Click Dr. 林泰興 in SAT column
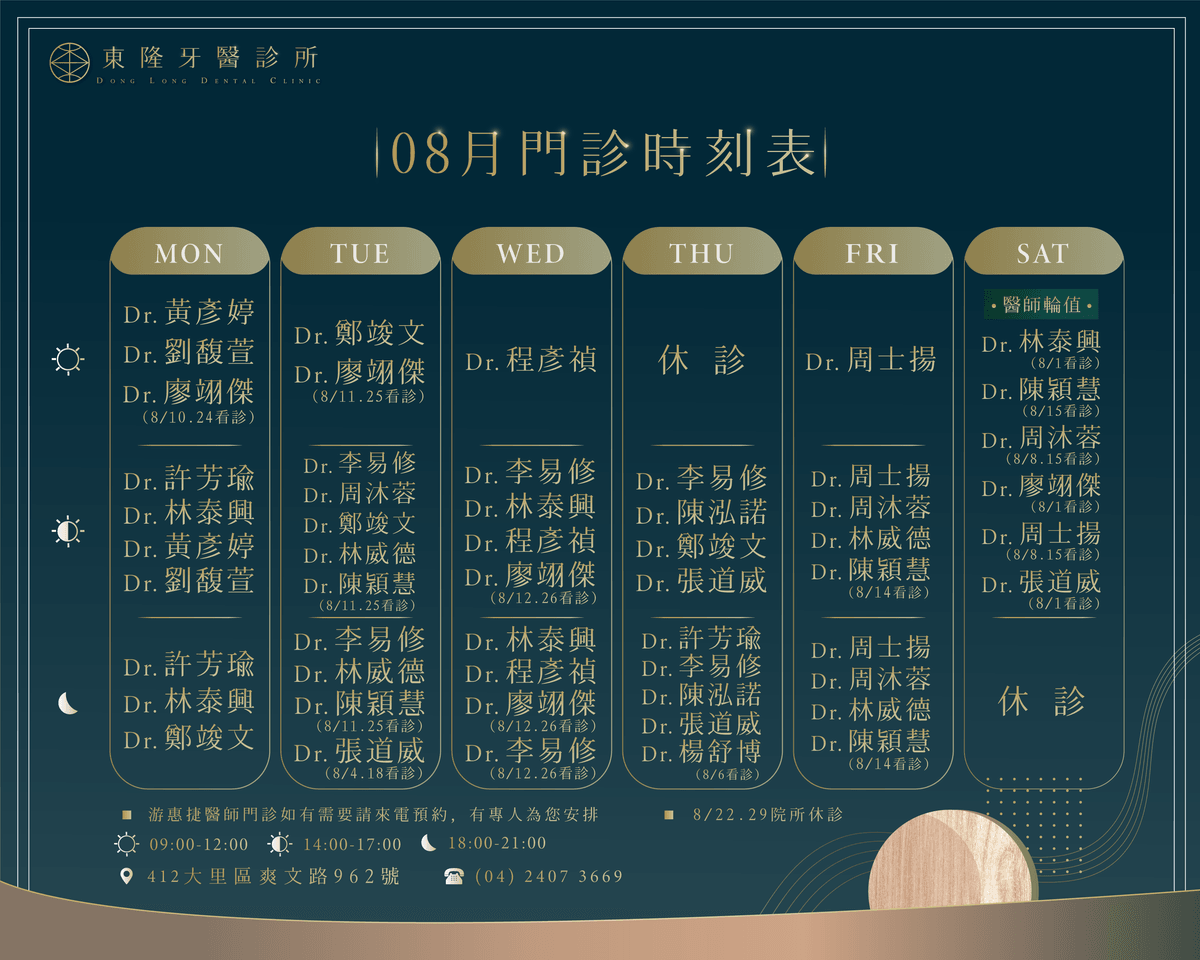The width and height of the screenshot is (1200, 960). [1042, 342]
